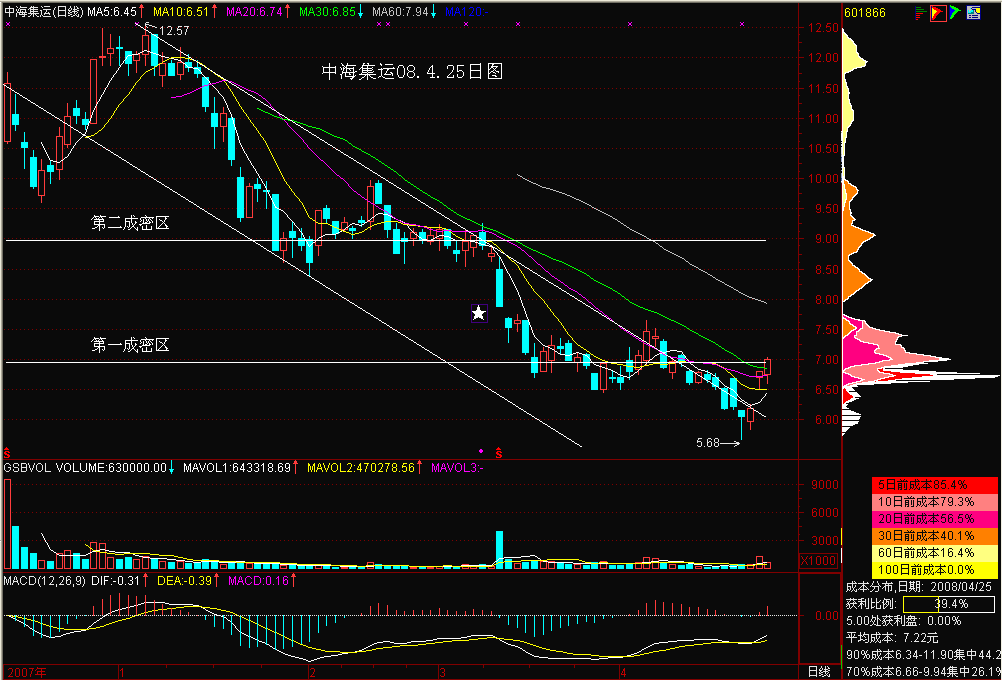Click the 100-day cost 0.0% yellow swatch
Image resolution: width=1002 pixels, height=680 pixels.
click(x=935, y=569)
